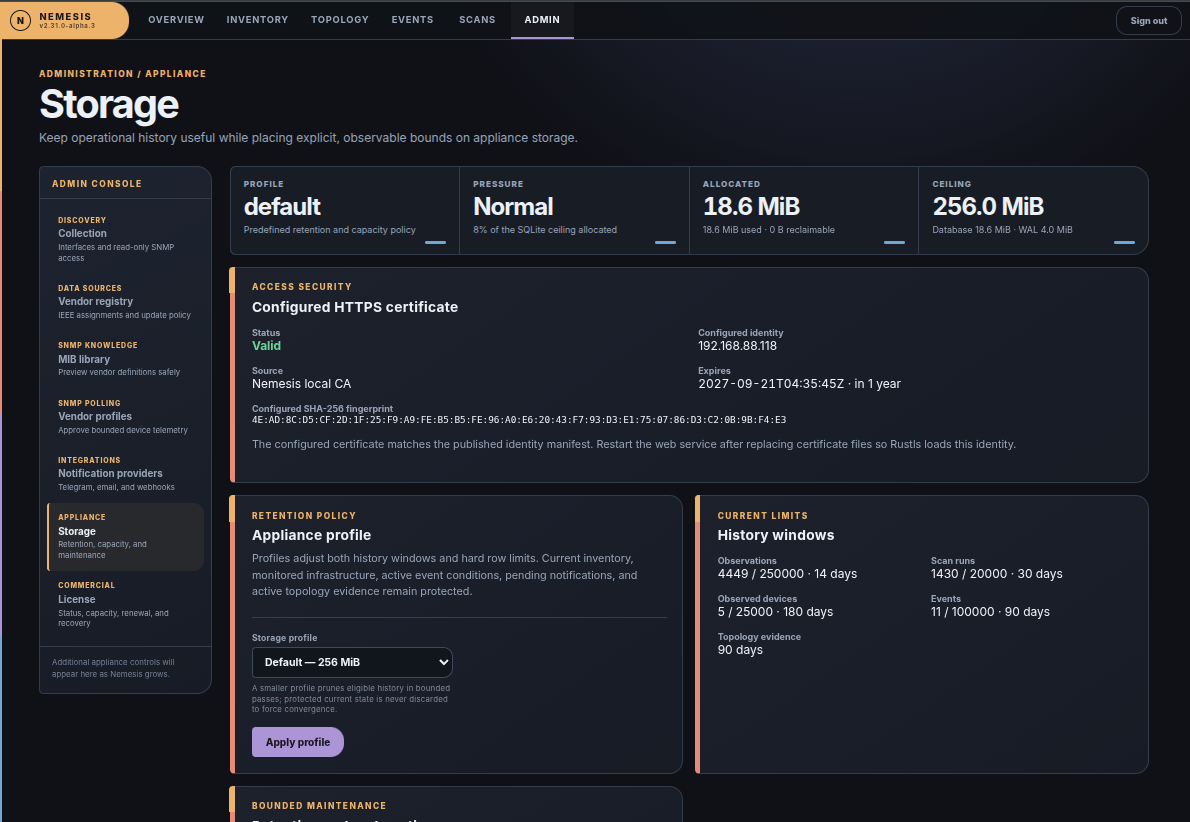Click the Nemesis N logo icon

(x=20, y=20)
